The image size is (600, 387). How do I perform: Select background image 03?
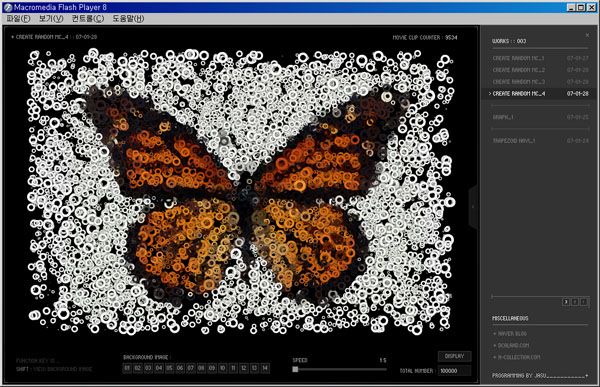pyautogui.click(x=148, y=368)
